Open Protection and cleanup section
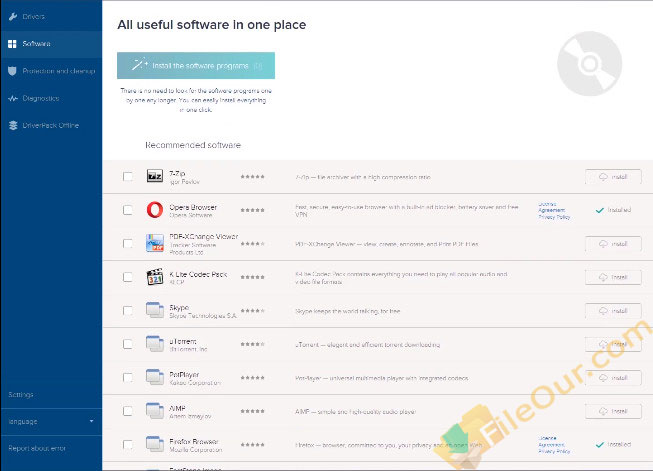 coord(51,71)
